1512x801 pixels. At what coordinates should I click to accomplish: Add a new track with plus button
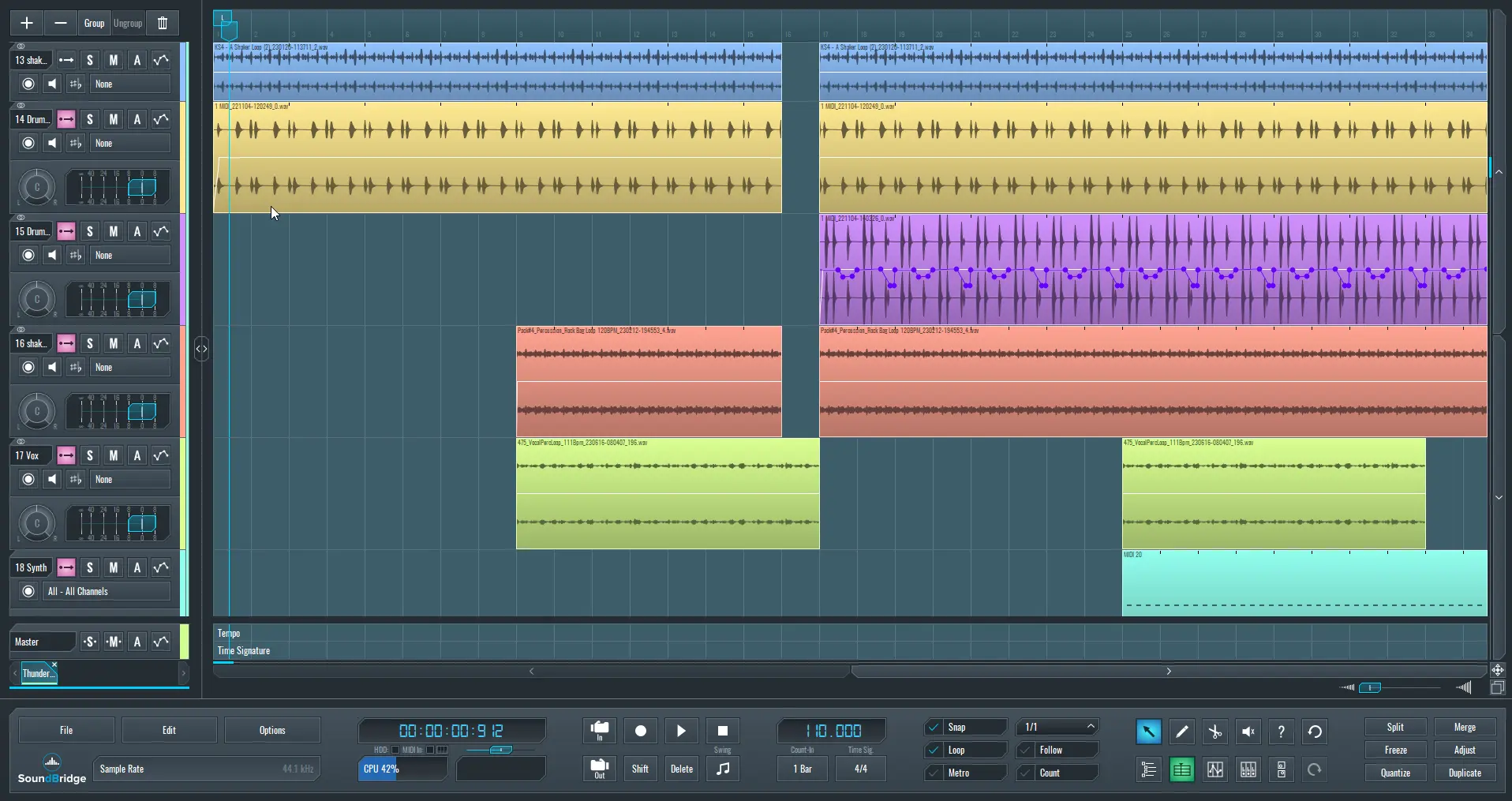(26, 23)
